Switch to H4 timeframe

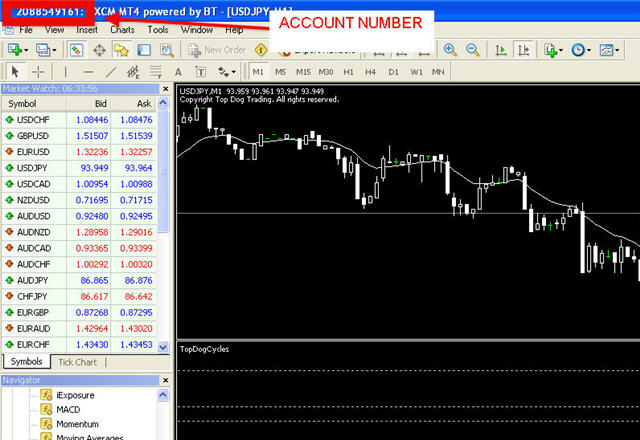coord(370,72)
